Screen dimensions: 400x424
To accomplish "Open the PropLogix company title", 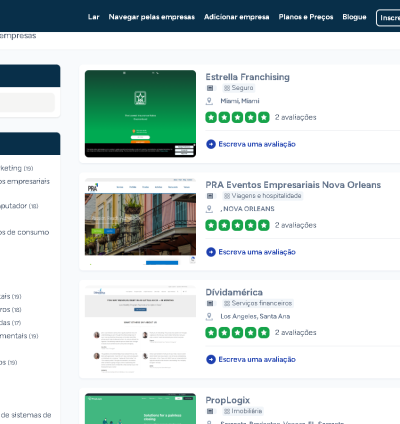I will 228,400.
